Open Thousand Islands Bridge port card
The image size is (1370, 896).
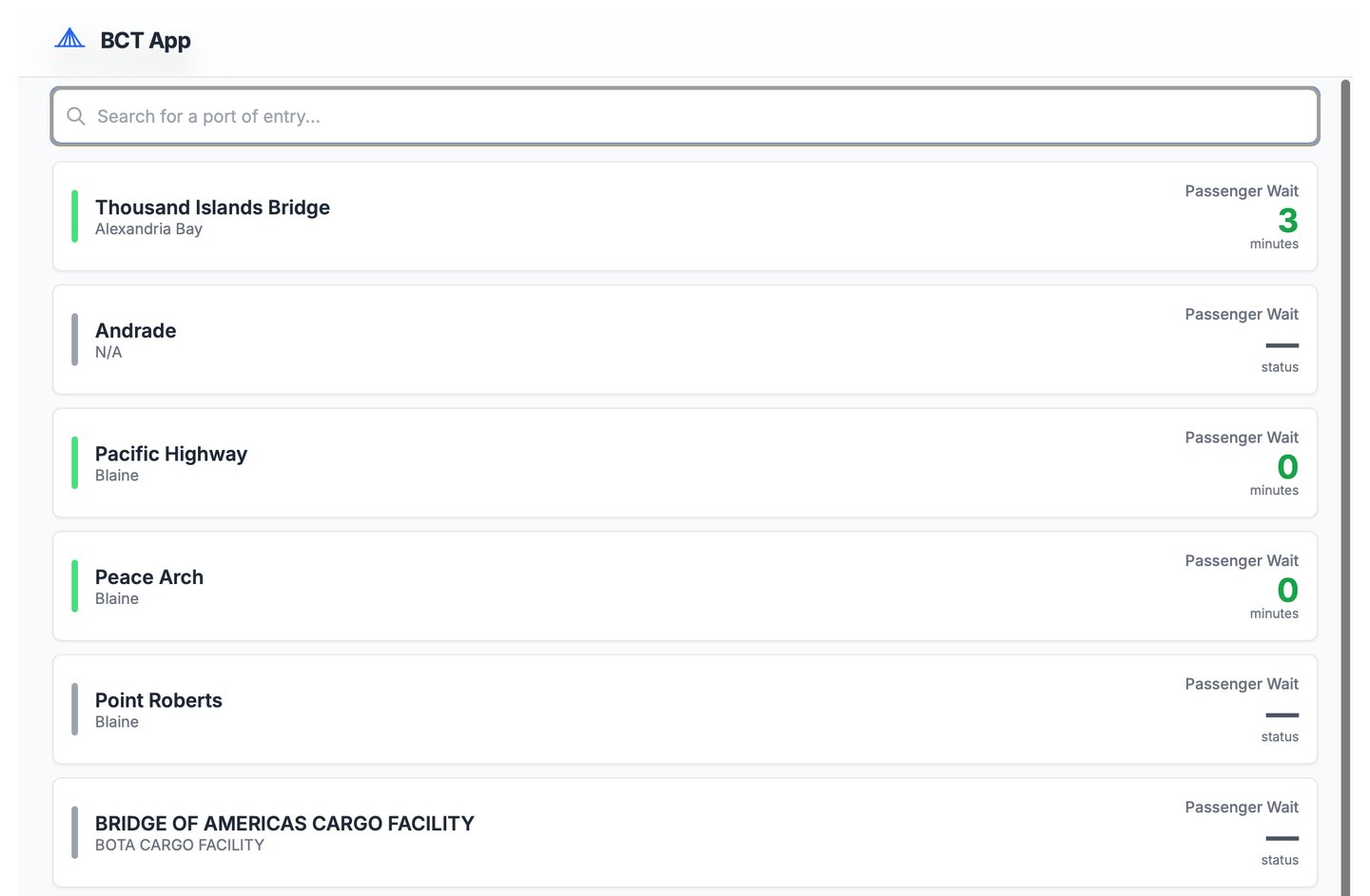(x=685, y=217)
